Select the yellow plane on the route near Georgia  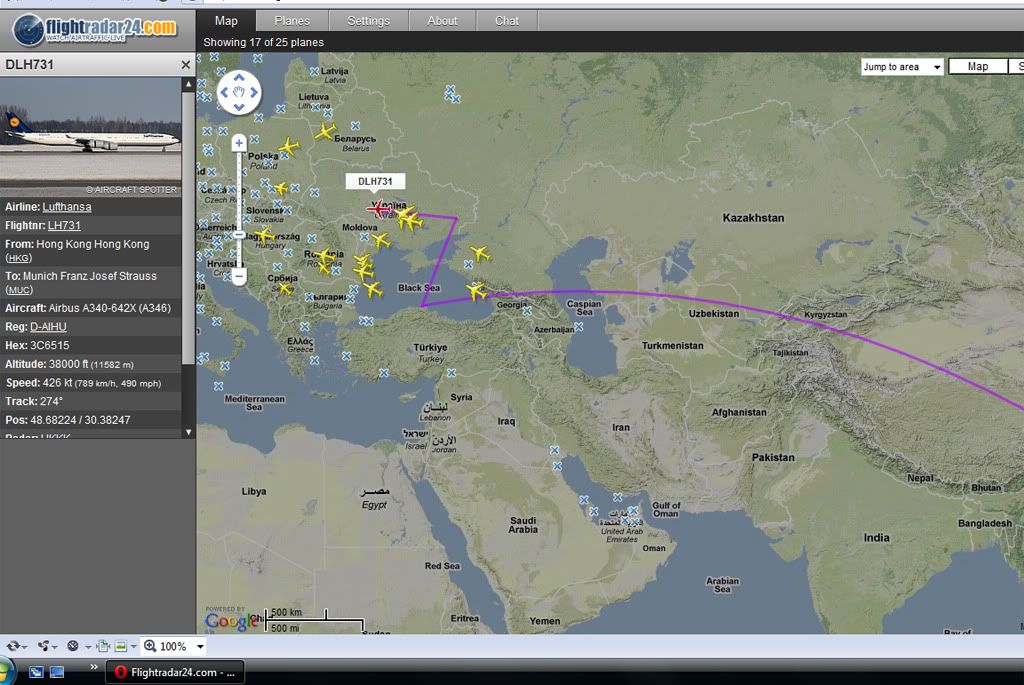click(476, 291)
